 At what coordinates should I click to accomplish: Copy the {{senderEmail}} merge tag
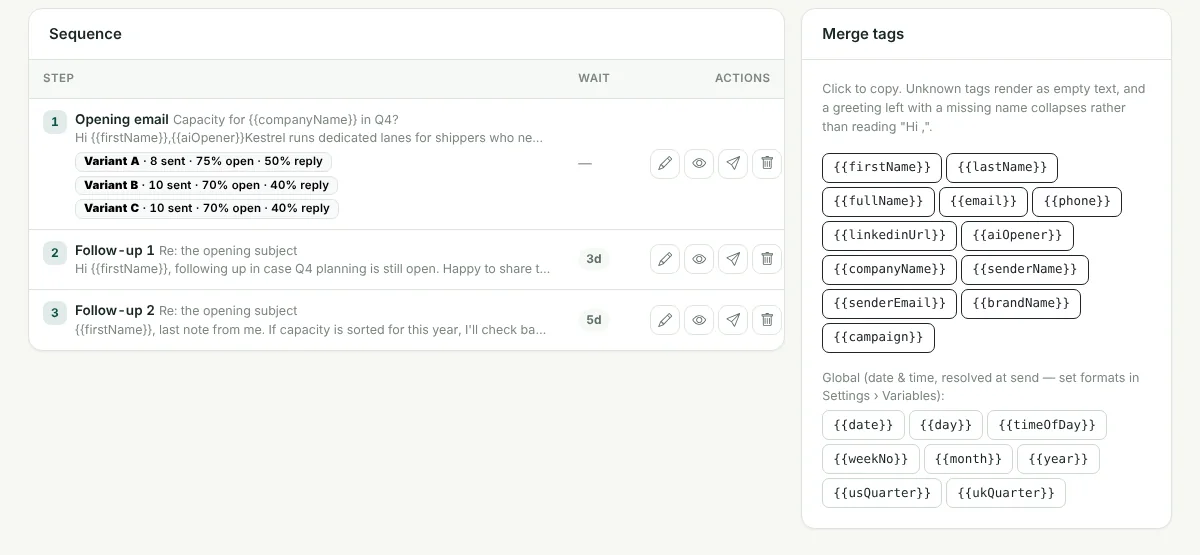tap(889, 303)
